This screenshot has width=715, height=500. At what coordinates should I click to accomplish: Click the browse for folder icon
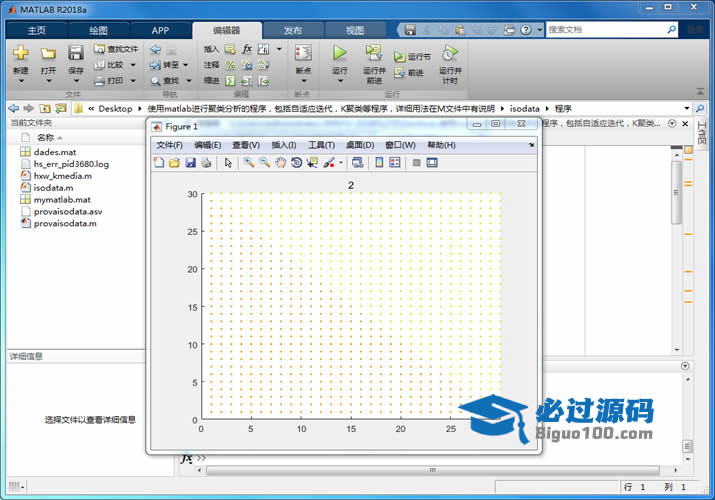pos(60,108)
